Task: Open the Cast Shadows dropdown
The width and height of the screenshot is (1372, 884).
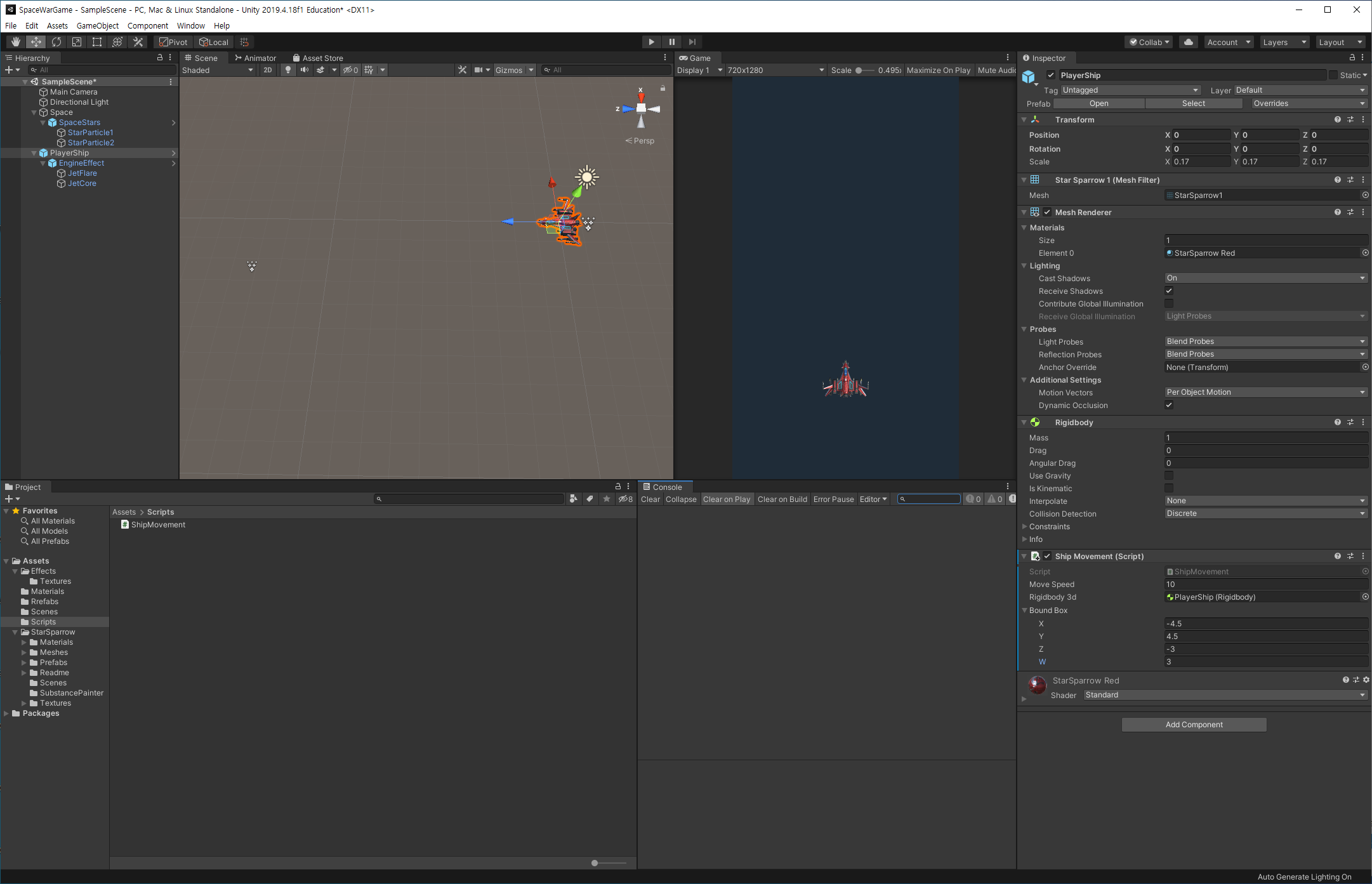Action: [x=1265, y=278]
